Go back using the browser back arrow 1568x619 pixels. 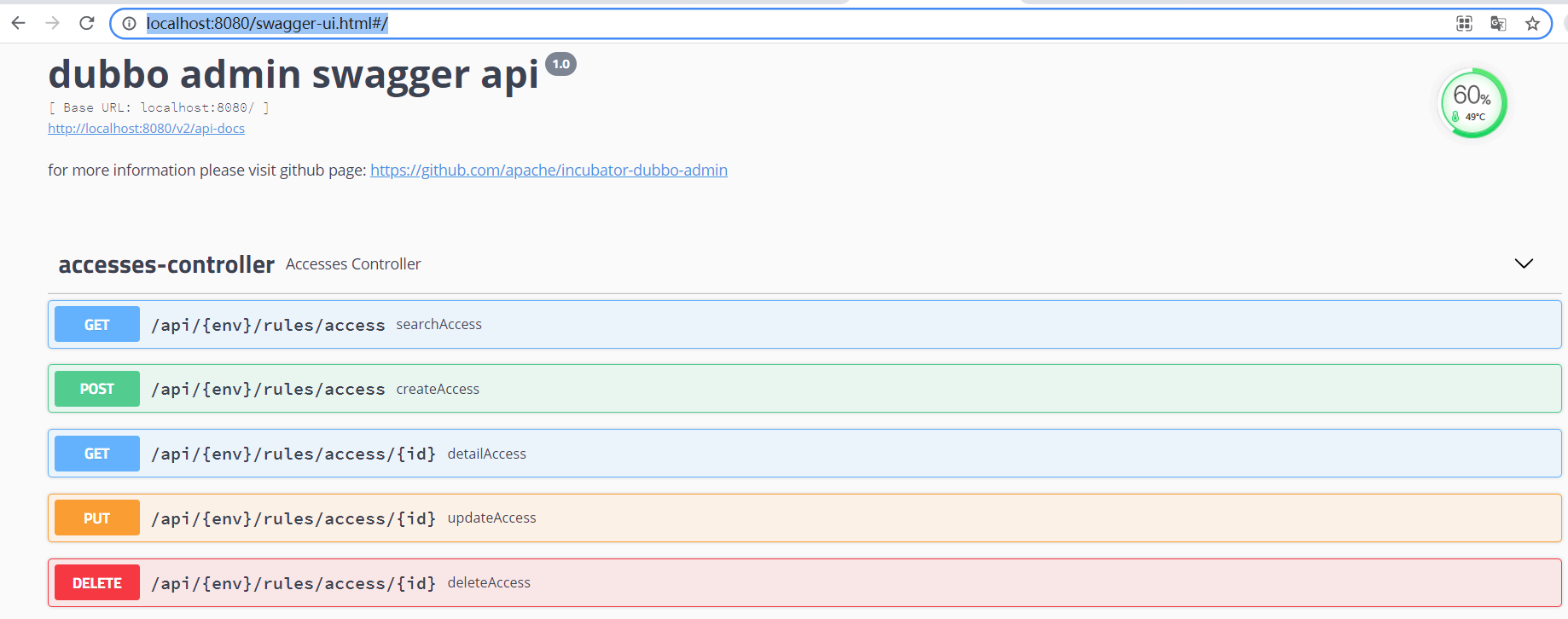tap(18, 23)
